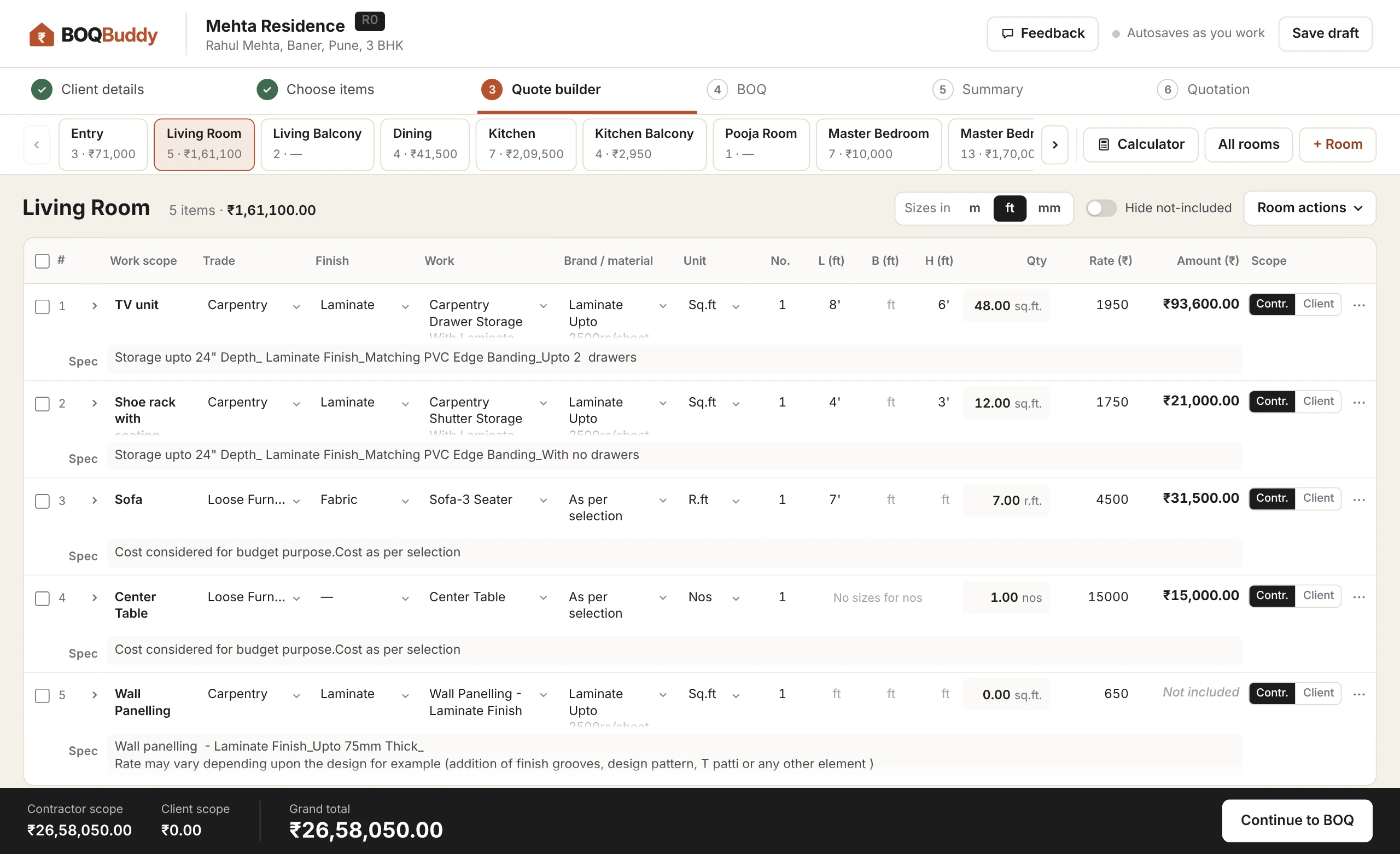Open the Calculator tool
The height and width of the screenshot is (854, 1400).
click(1140, 144)
